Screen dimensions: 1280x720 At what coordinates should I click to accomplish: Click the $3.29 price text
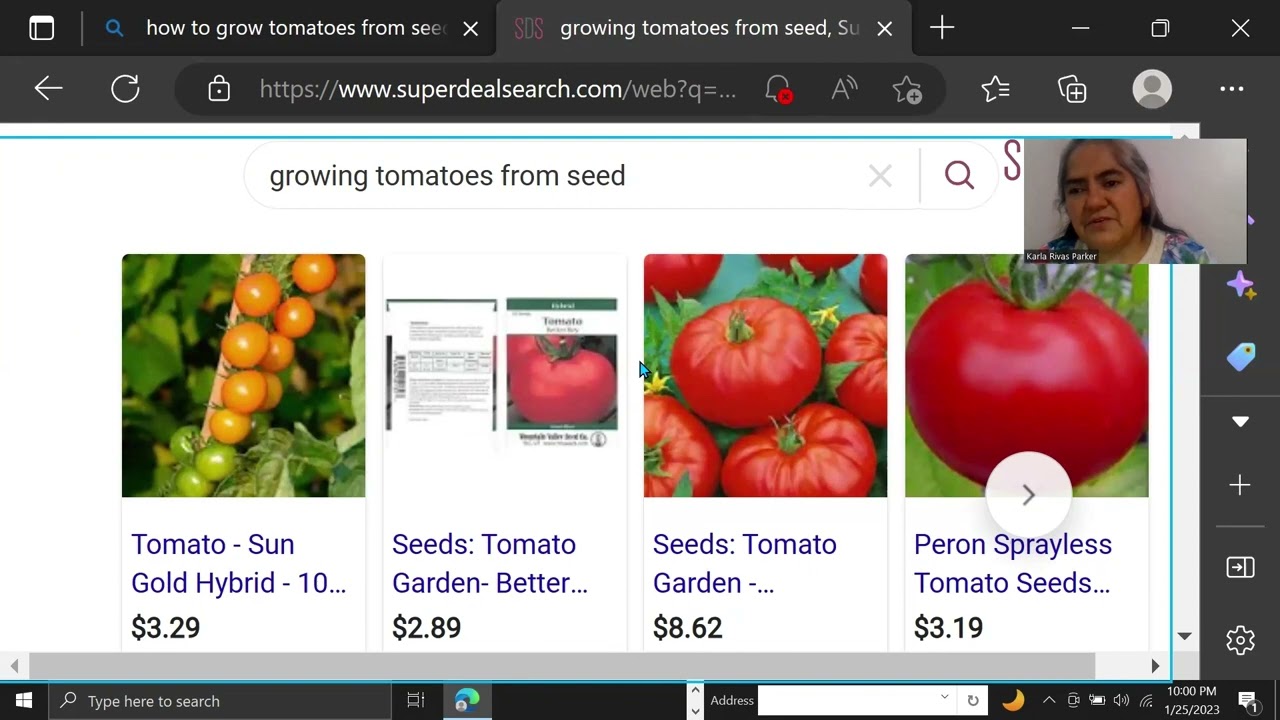coord(166,628)
